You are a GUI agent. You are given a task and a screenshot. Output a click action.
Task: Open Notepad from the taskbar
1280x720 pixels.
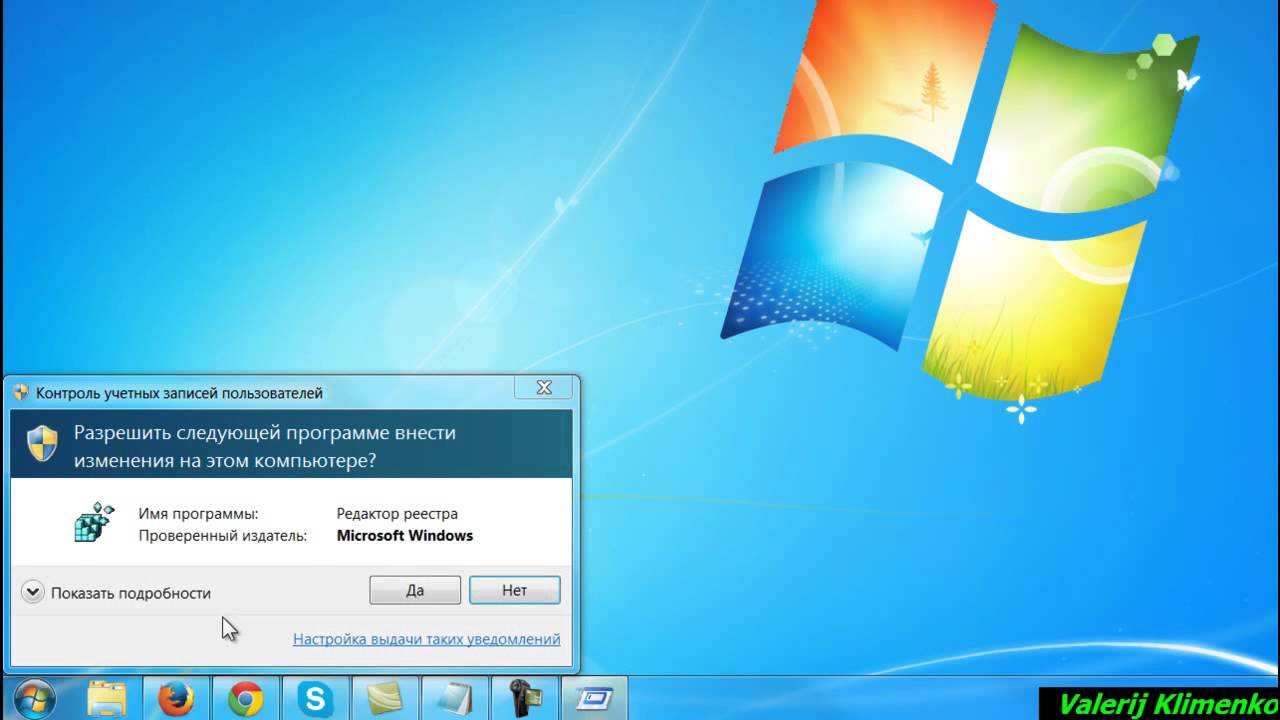[x=455, y=698]
